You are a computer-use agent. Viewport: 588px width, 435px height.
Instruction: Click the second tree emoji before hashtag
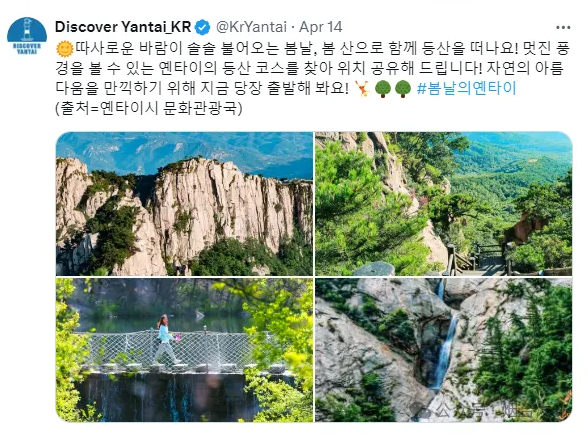(x=403, y=89)
